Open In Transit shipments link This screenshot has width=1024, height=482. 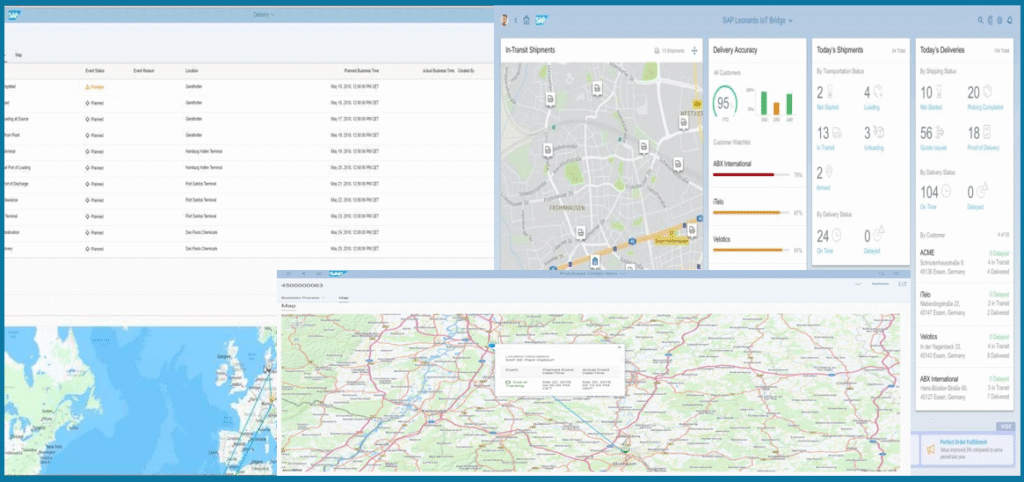coord(827,148)
